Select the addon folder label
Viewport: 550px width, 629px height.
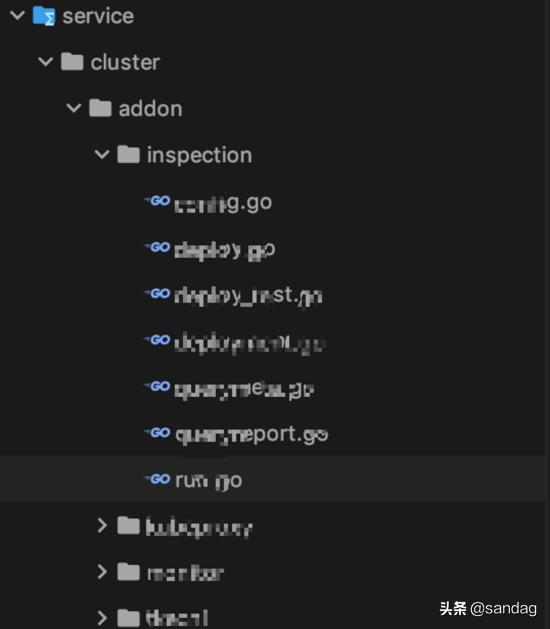point(150,109)
